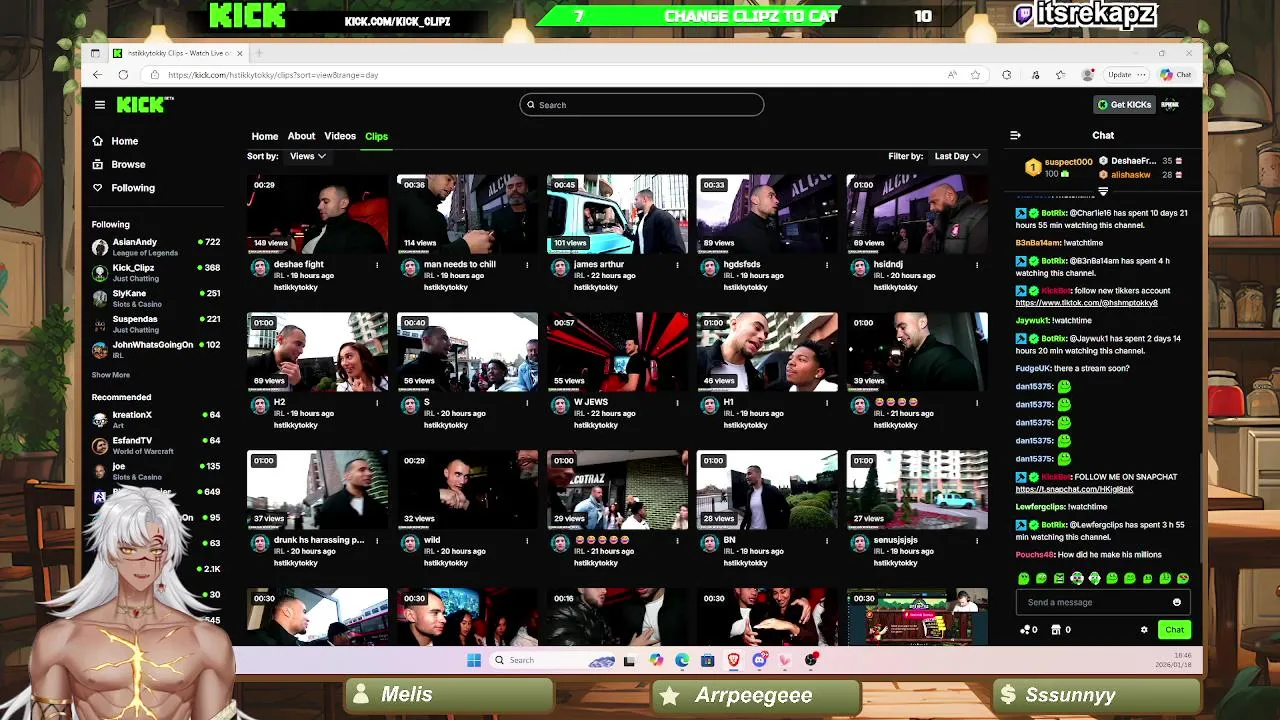This screenshot has height=720, width=1280.
Task: Open AsianAndy channel in Following list
Action: pyautogui.click(x=156, y=246)
